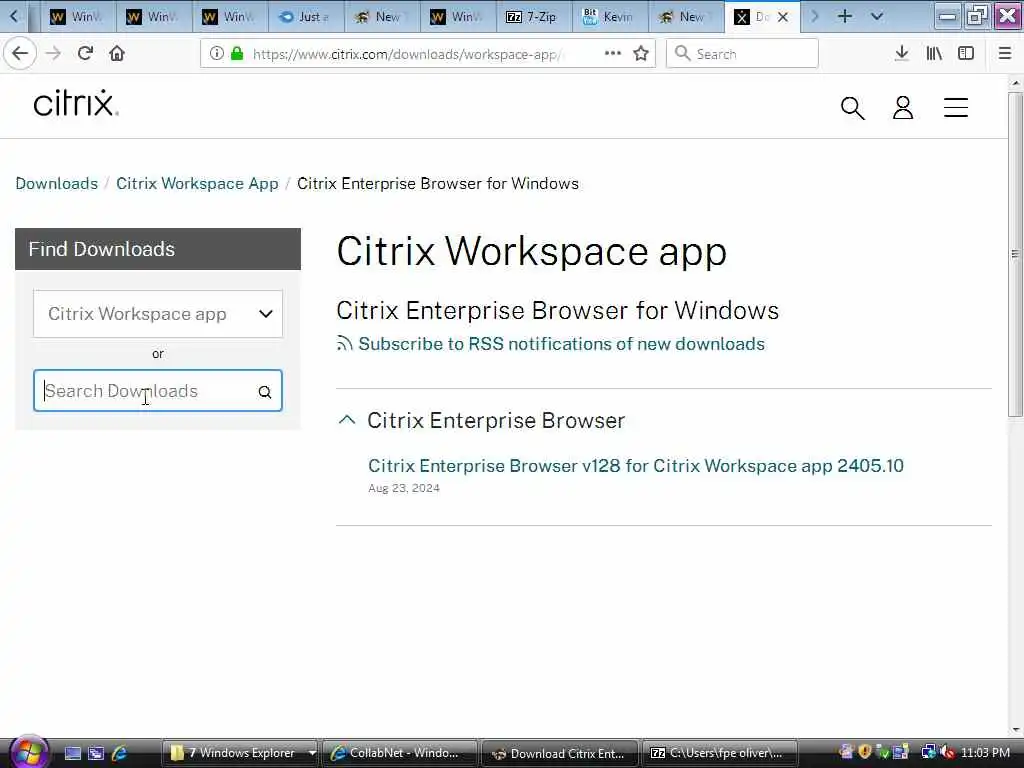Open the Citrix site navigation menu
Viewport: 1024px width, 768px height.
click(x=955, y=108)
